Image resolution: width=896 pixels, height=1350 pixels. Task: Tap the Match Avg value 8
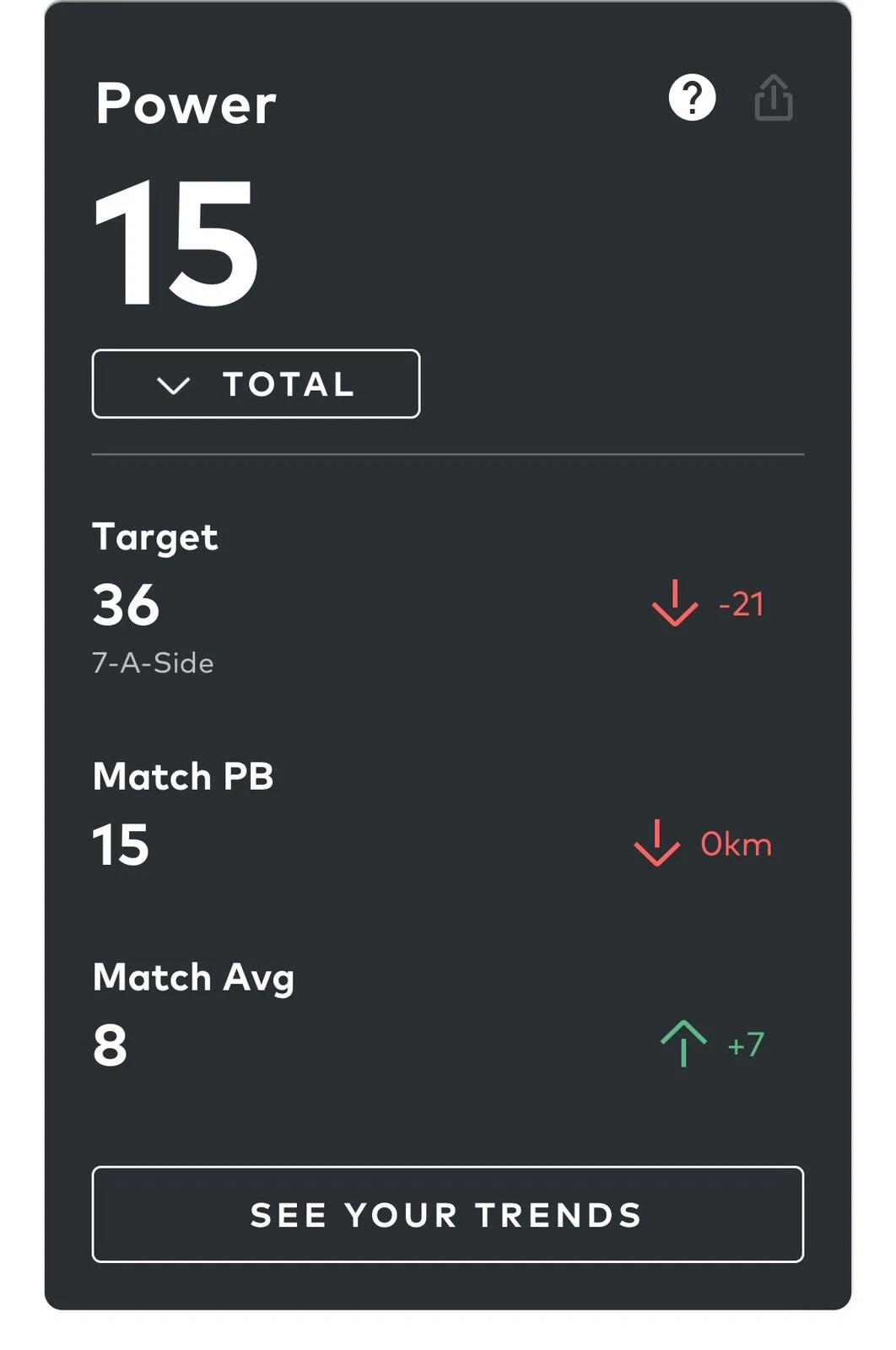[110, 1045]
